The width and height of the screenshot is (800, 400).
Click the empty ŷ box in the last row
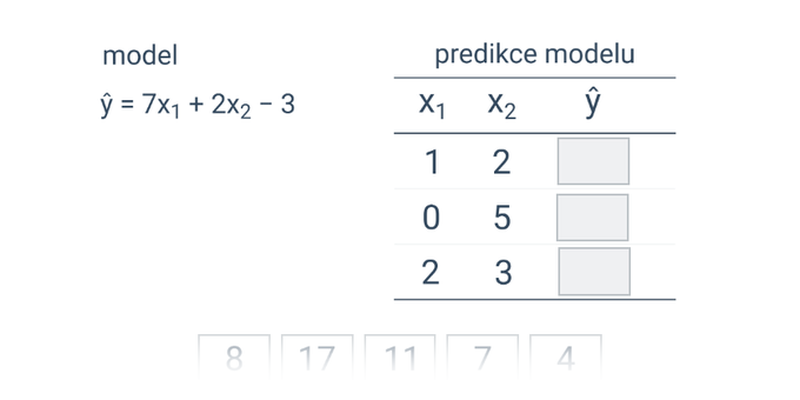click(x=593, y=272)
